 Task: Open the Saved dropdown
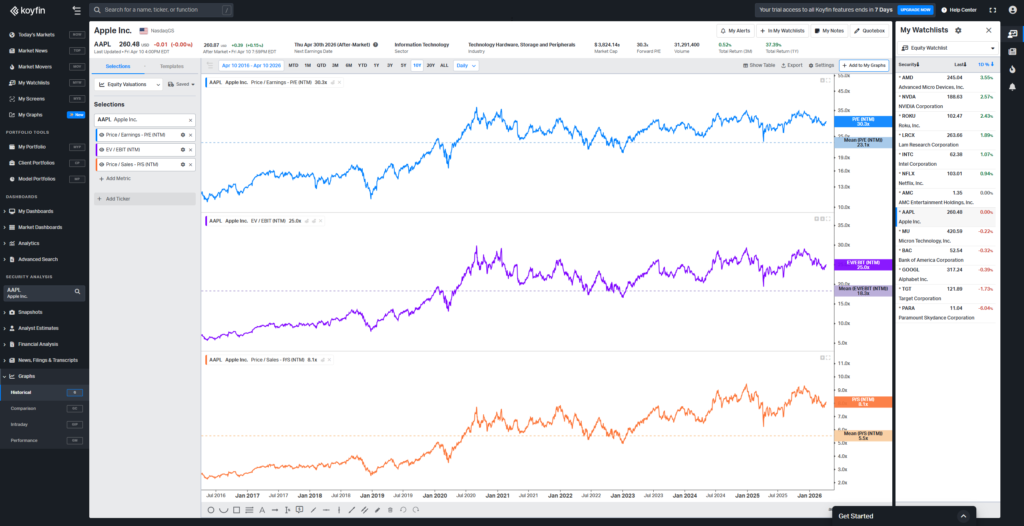(x=181, y=84)
